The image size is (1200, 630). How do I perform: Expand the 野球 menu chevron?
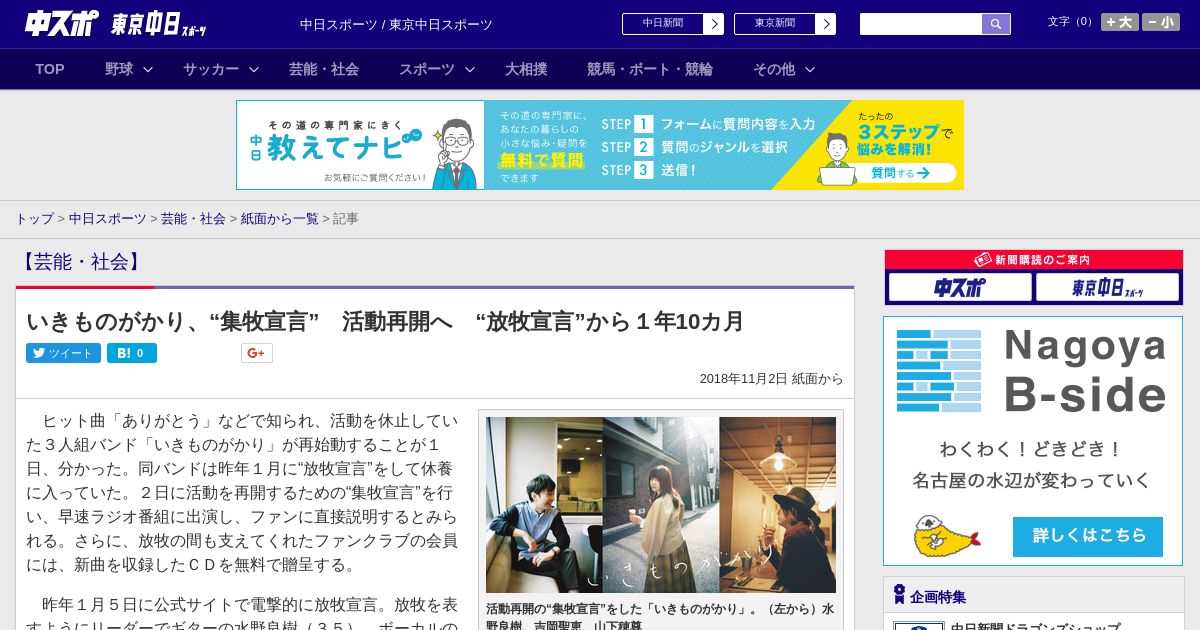[x=148, y=70]
